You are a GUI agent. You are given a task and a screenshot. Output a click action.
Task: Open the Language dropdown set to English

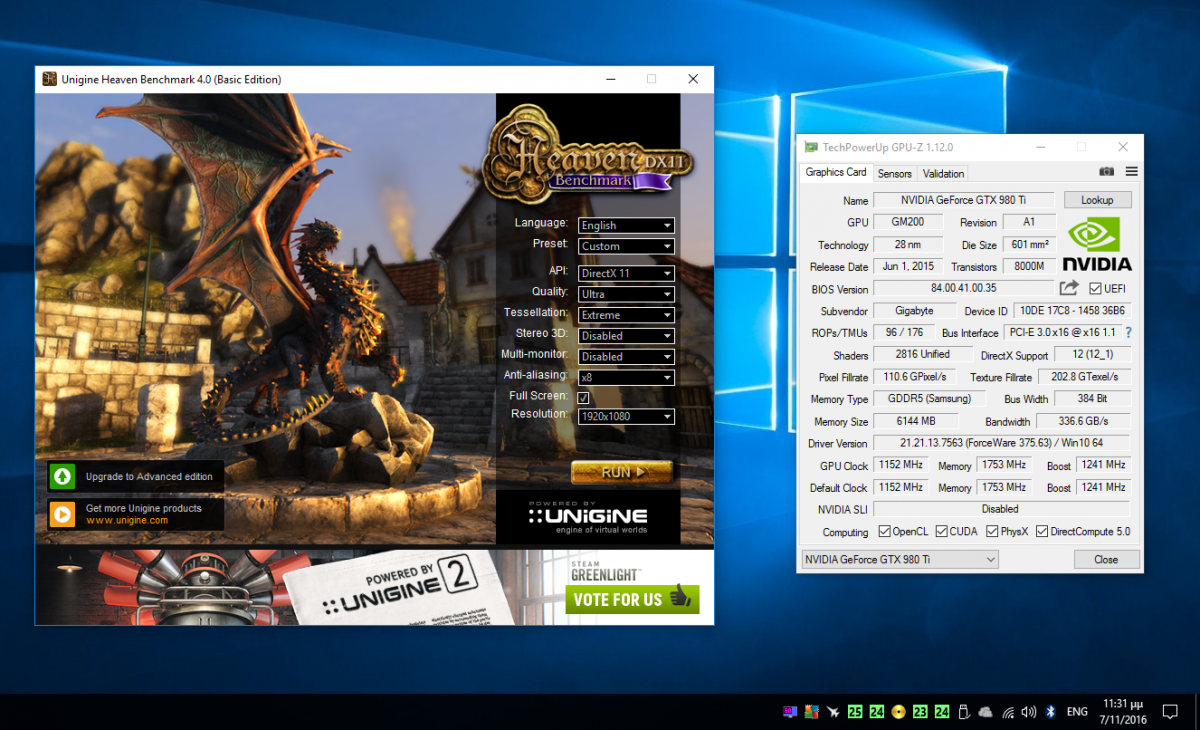pyautogui.click(x=626, y=225)
